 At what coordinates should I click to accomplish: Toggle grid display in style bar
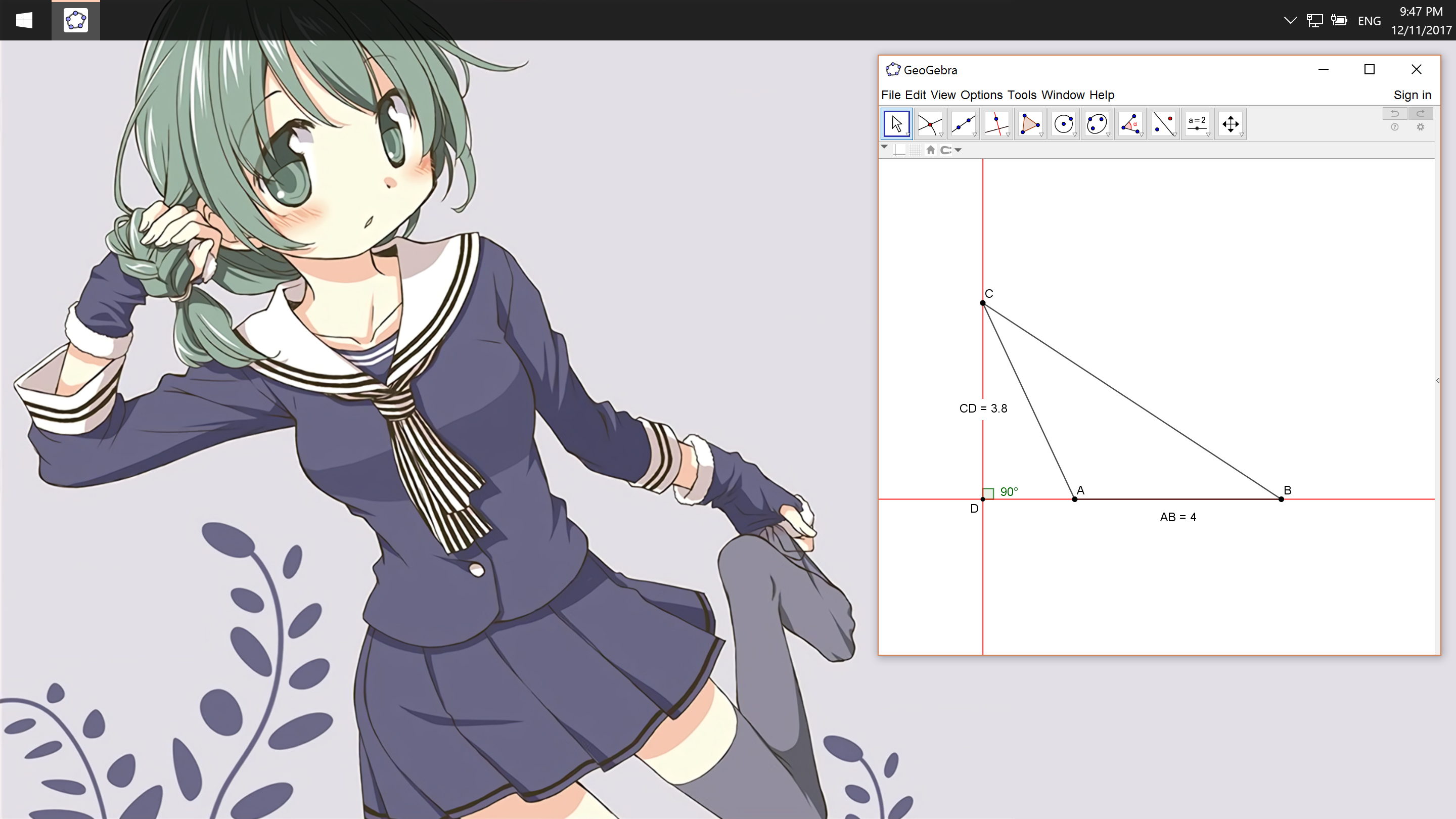[x=915, y=150]
